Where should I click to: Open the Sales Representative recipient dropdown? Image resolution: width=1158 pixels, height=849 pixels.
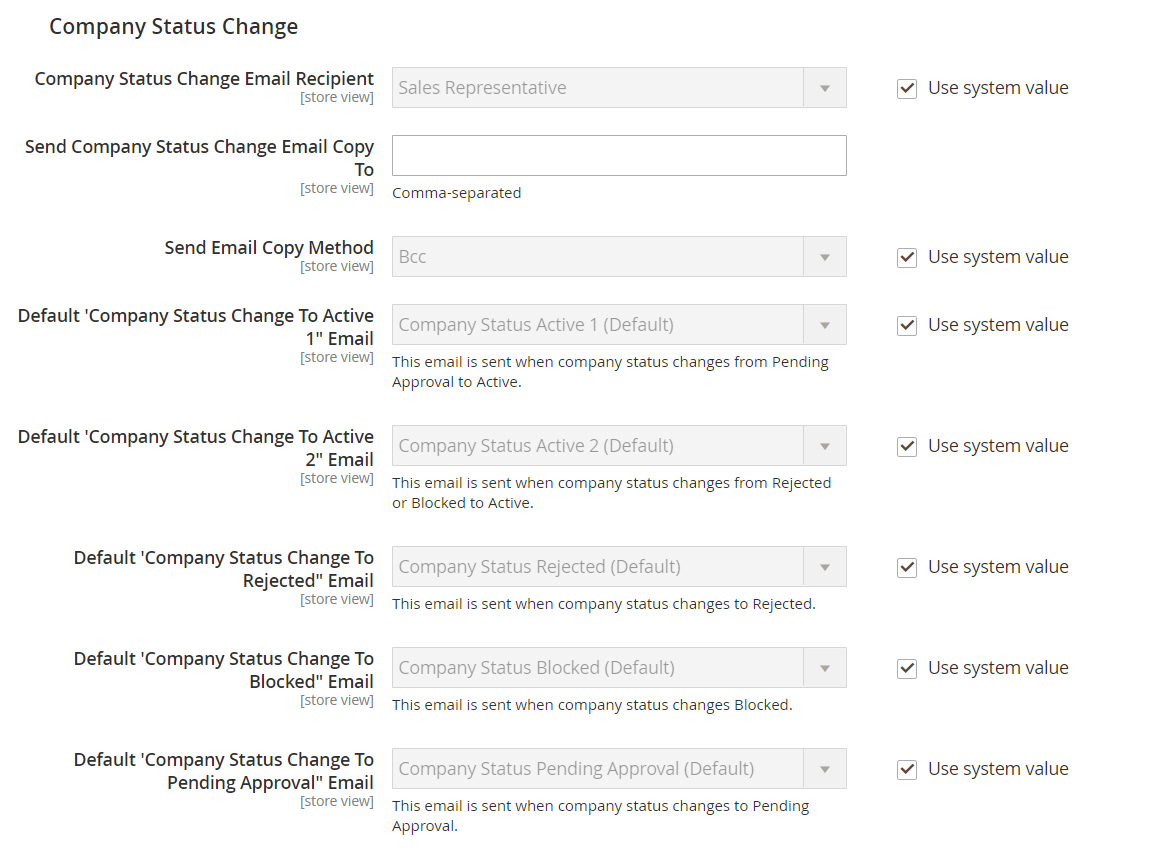click(x=619, y=88)
